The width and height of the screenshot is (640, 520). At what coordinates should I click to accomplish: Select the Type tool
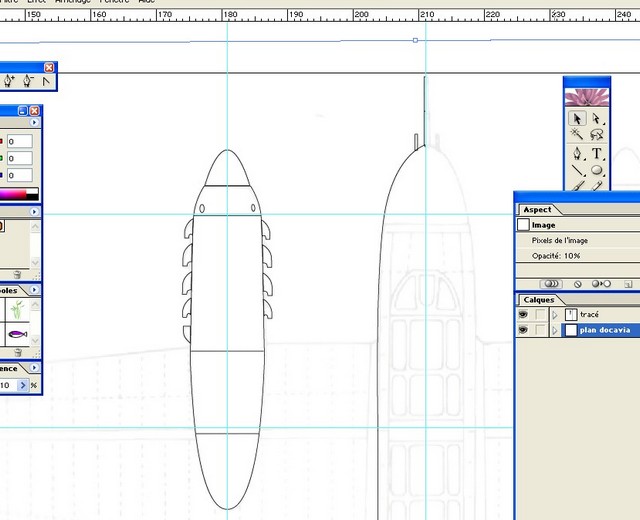(x=596, y=153)
